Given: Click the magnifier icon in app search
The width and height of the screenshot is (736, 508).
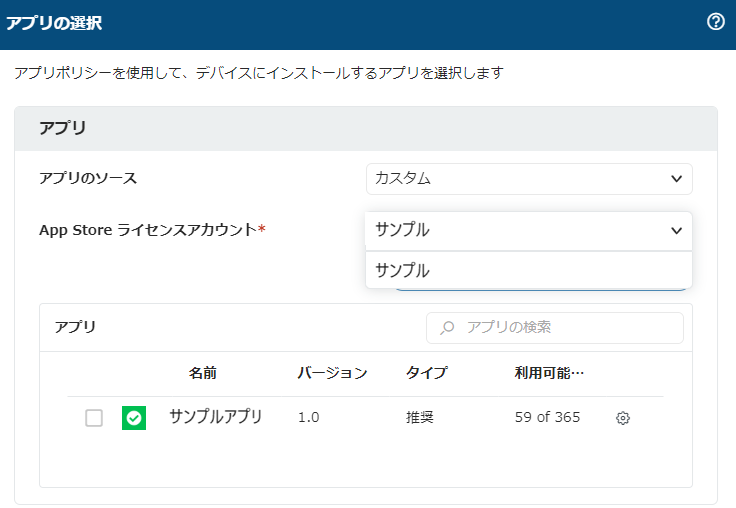Looking at the screenshot, I should [x=447, y=327].
